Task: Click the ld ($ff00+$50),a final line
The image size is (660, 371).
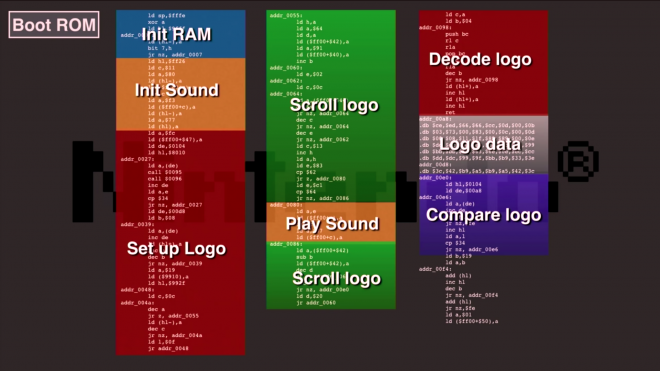Action: coord(472,321)
